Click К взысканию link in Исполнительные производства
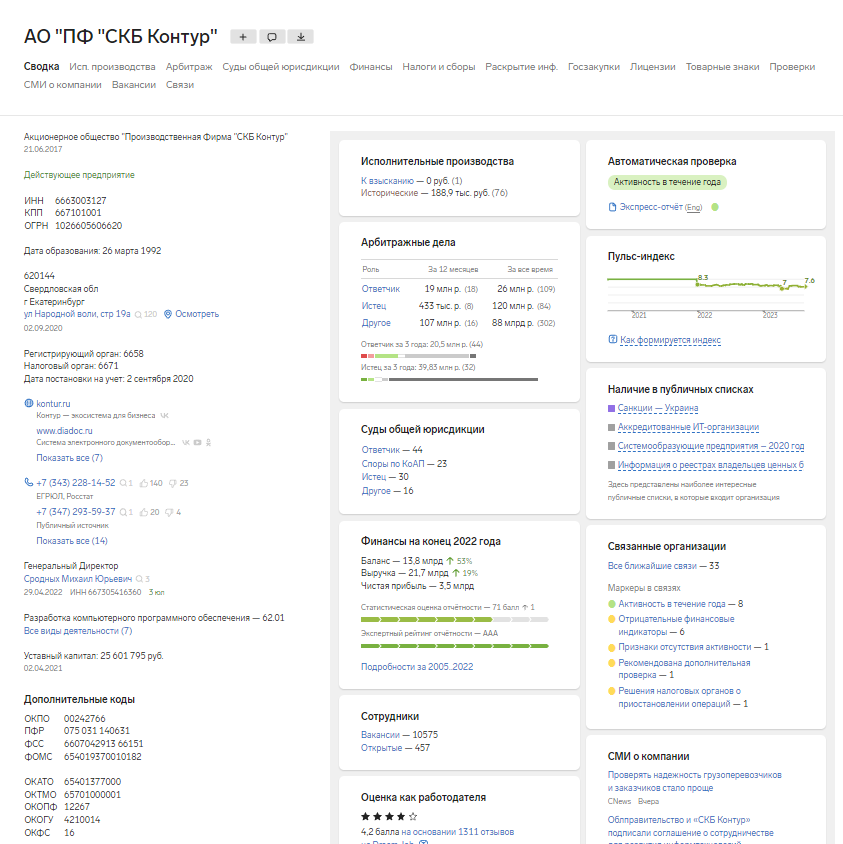Image resolution: width=843 pixels, height=844 pixels. coord(387,181)
